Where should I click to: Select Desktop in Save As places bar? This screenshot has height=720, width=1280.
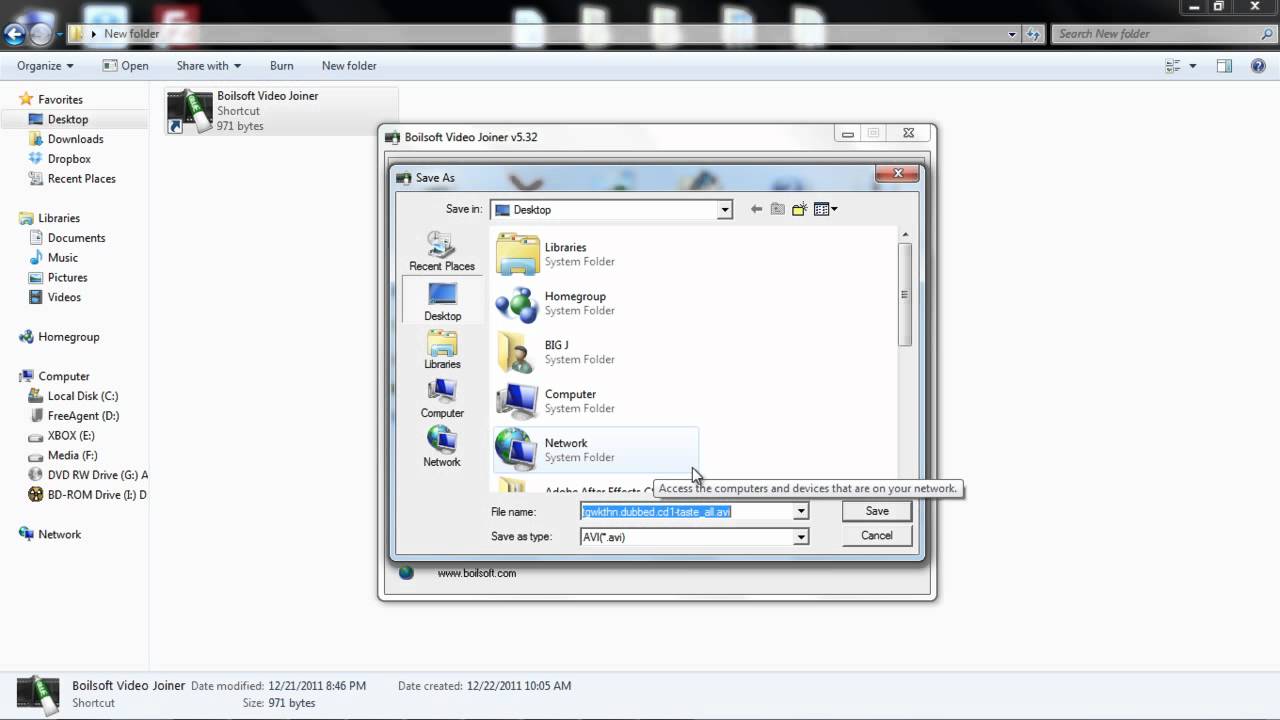tap(442, 301)
